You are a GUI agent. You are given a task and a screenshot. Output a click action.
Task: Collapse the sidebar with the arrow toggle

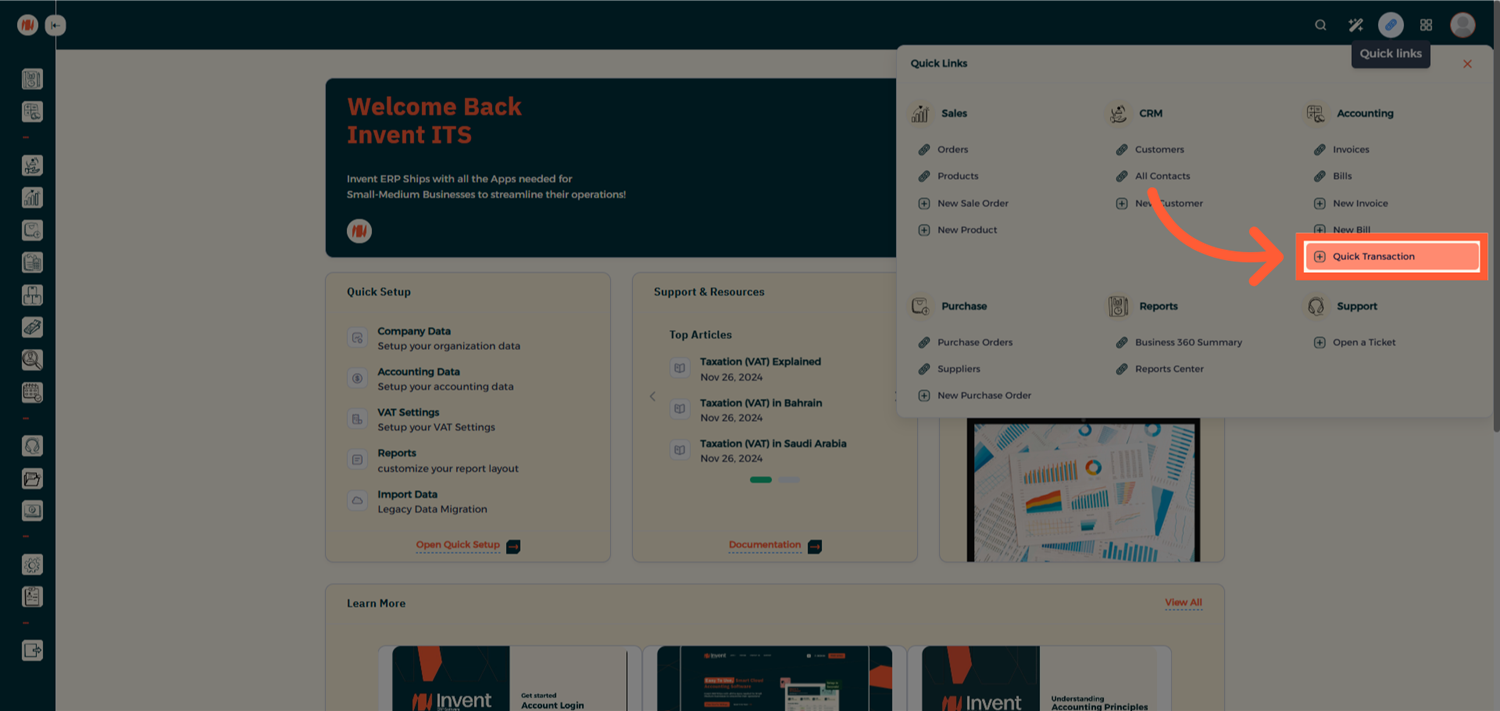56,25
